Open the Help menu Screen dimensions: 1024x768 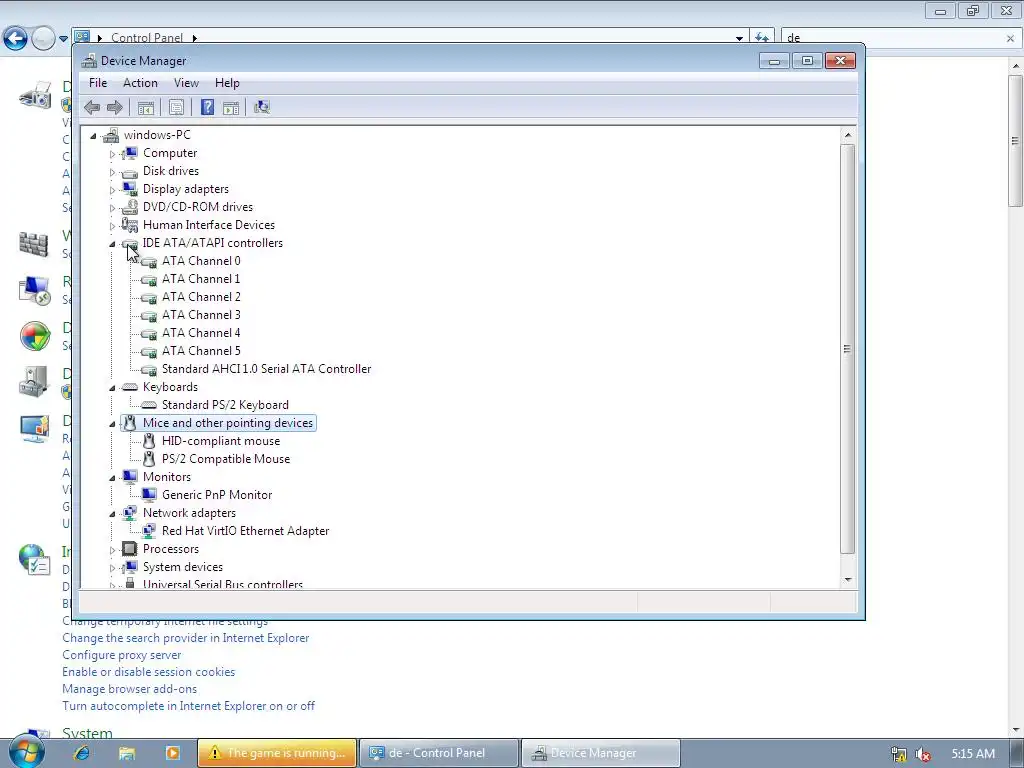227,83
